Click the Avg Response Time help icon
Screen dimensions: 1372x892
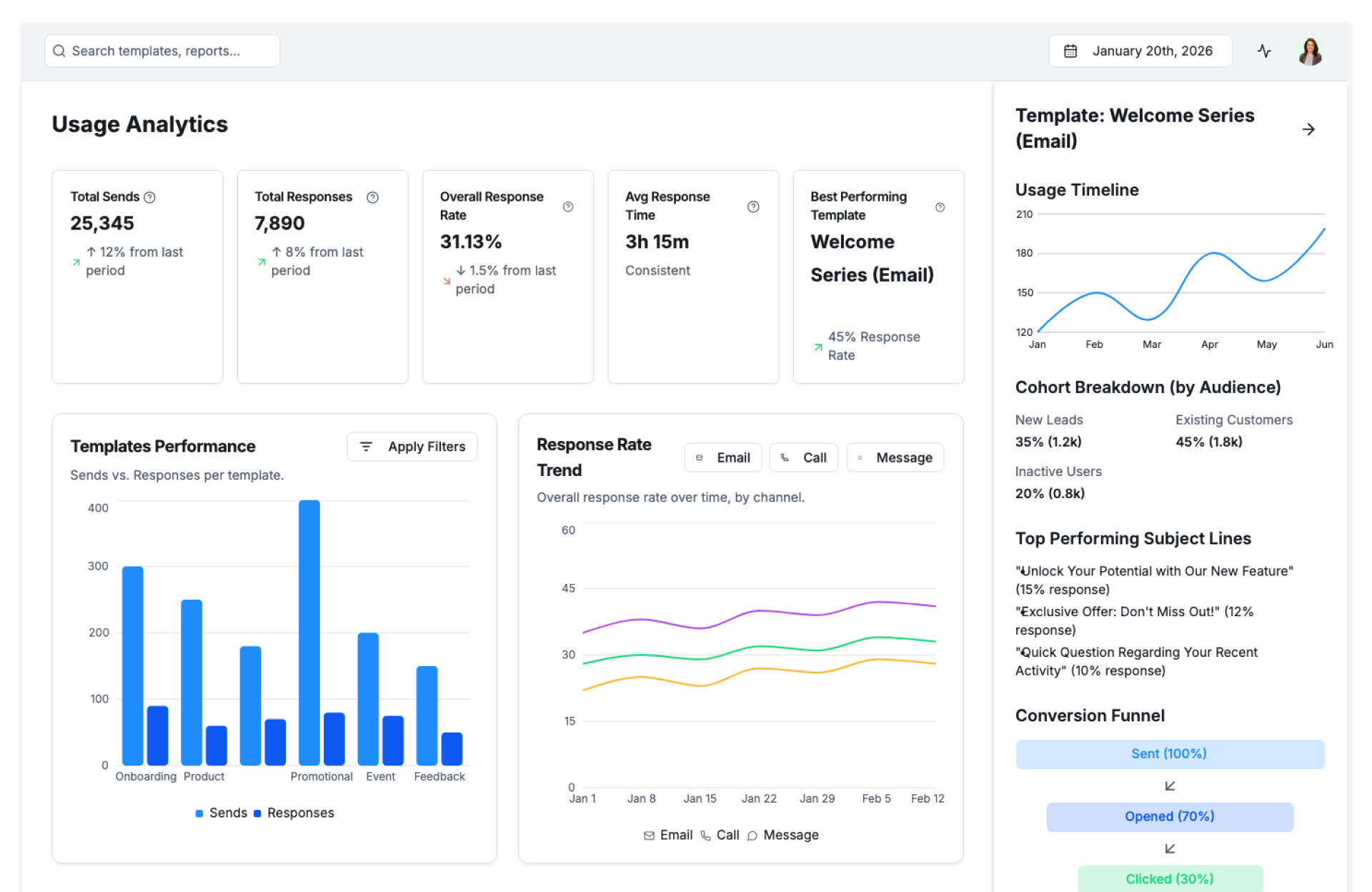tap(753, 207)
